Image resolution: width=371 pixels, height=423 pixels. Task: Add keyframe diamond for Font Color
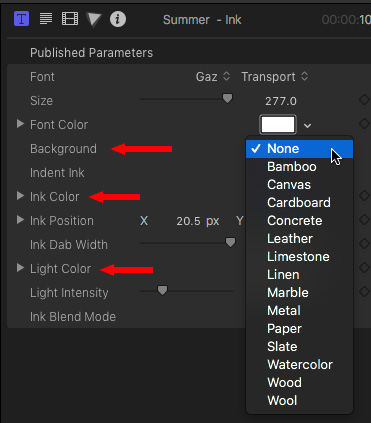364,124
